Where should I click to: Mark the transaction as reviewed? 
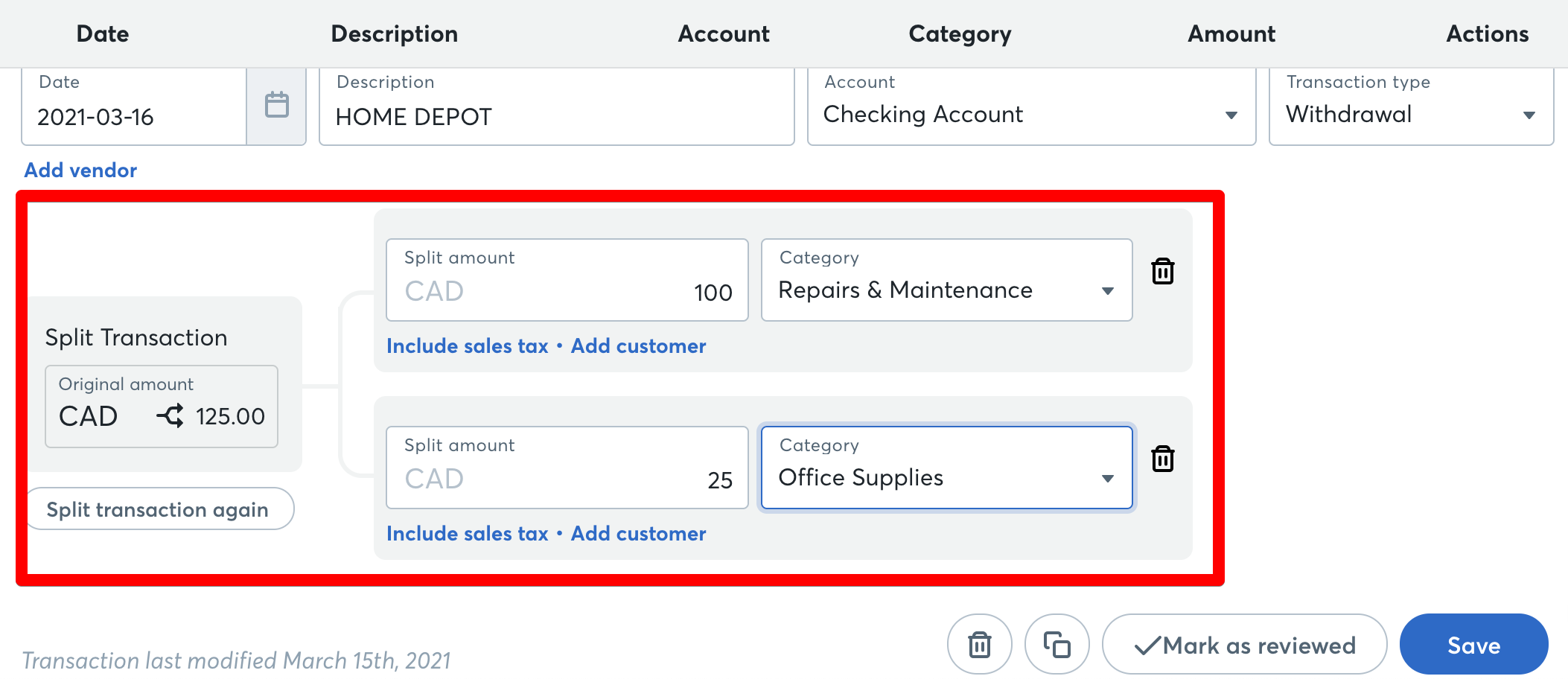tap(1244, 643)
